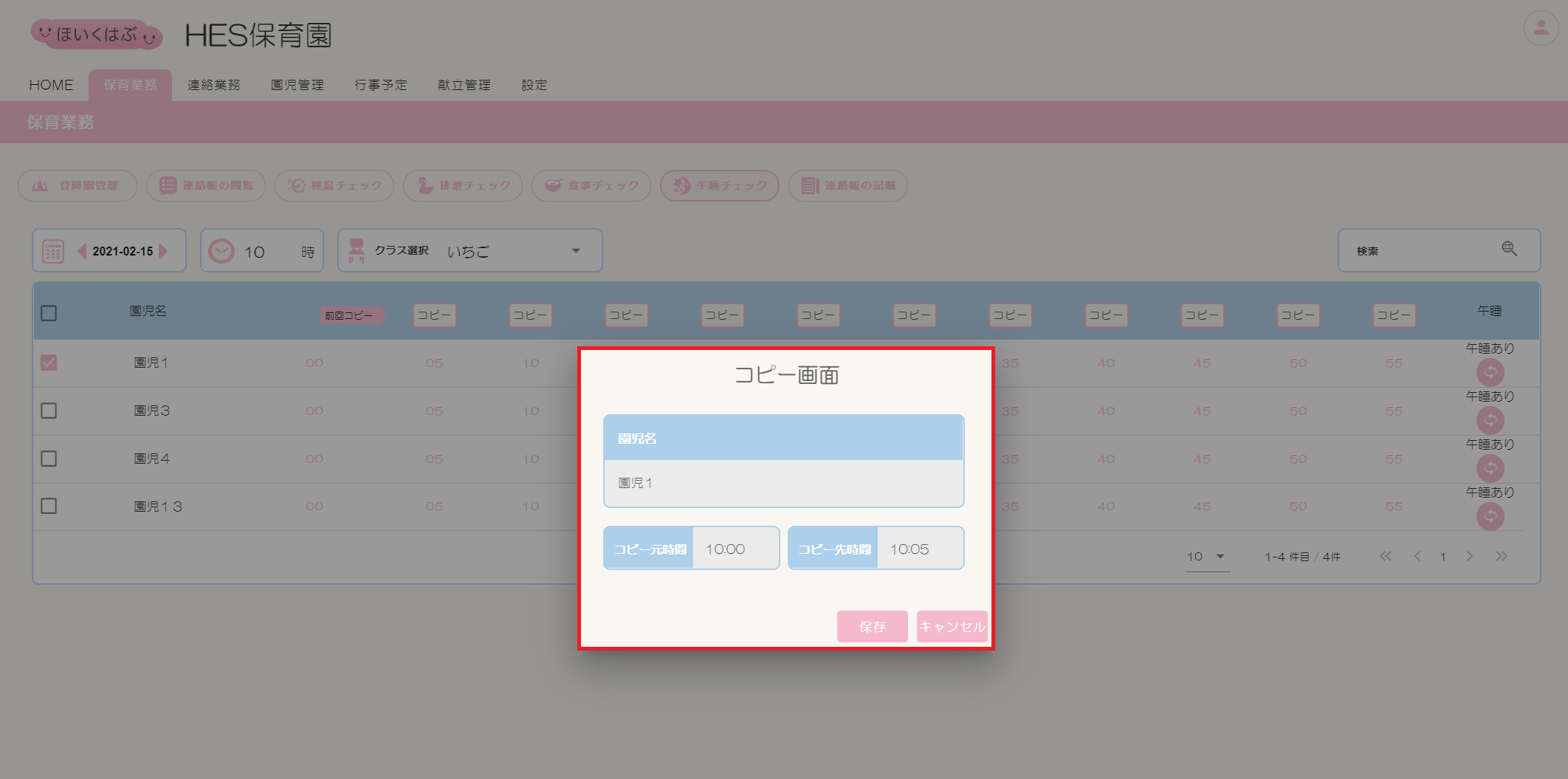This screenshot has width=1568, height=779.
Task: Select 午睡チェック nap check
Action: click(720, 185)
